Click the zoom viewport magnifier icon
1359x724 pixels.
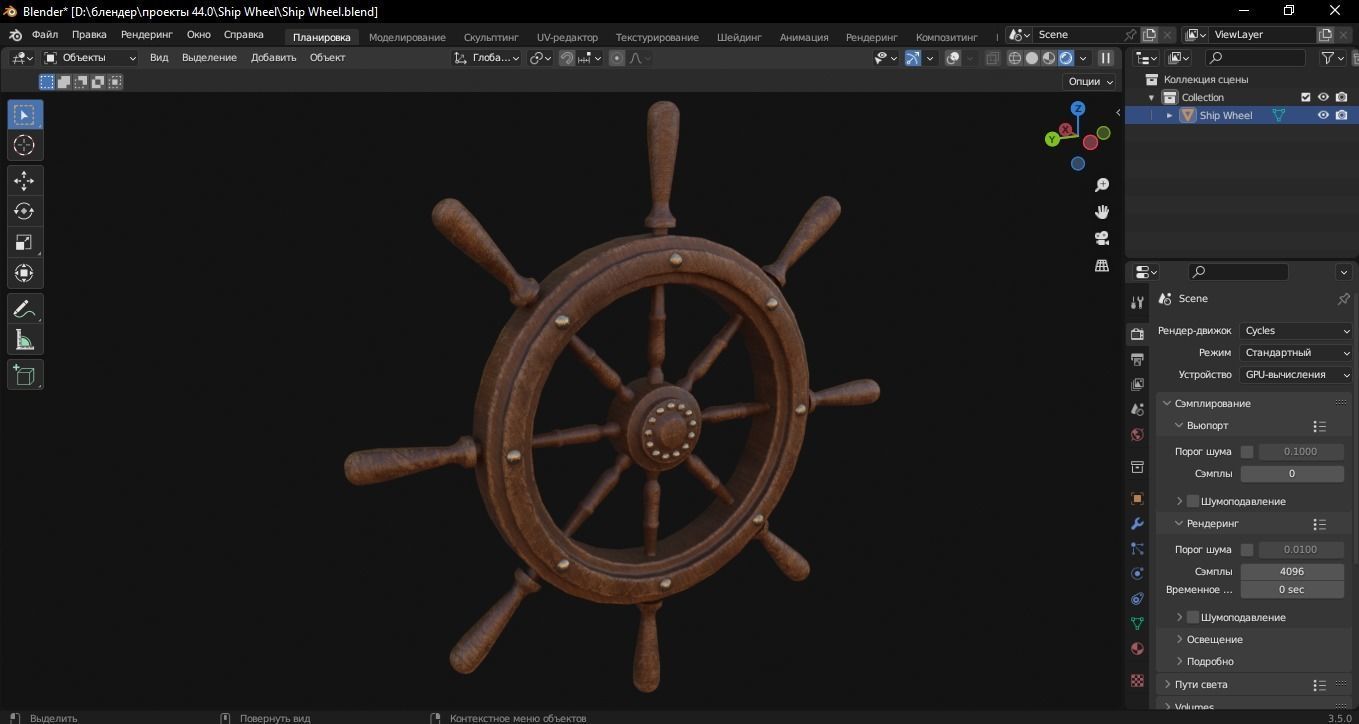[x=1102, y=185]
